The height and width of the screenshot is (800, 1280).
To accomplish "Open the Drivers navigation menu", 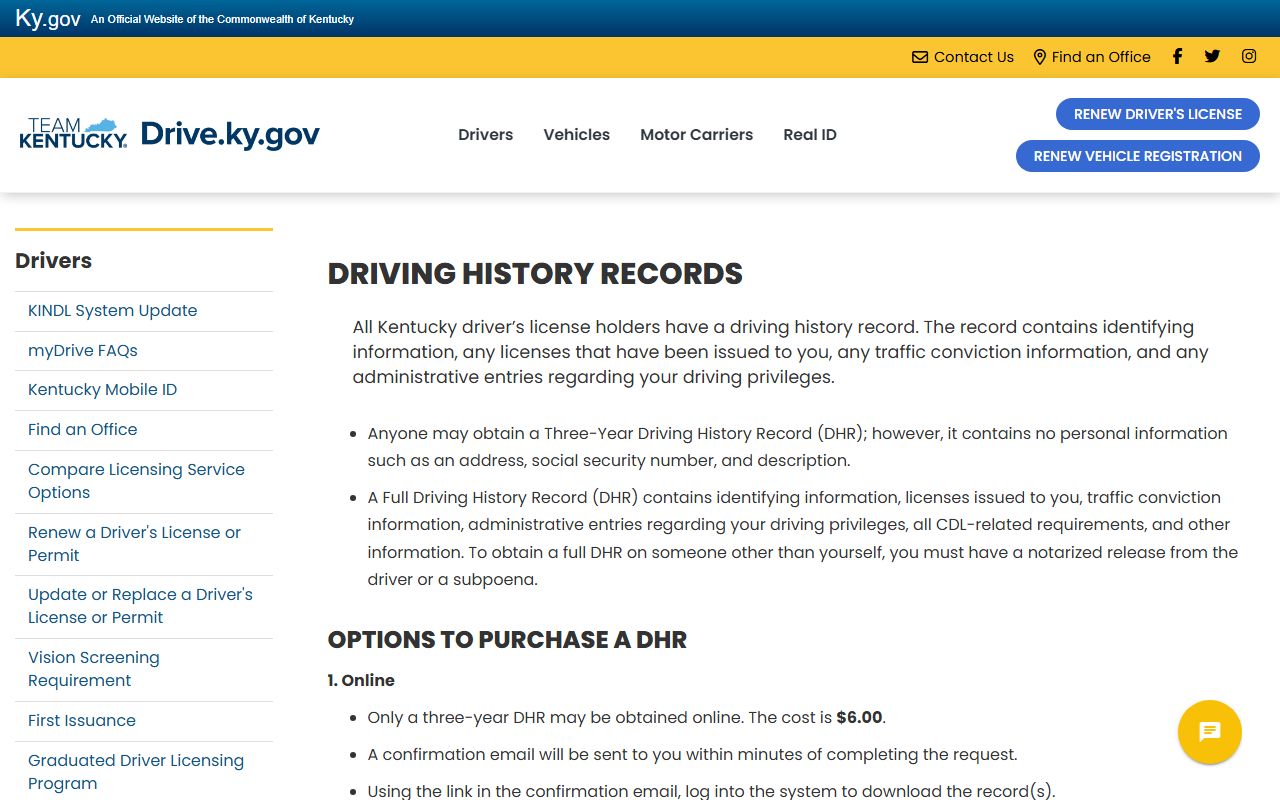I will pos(485,135).
